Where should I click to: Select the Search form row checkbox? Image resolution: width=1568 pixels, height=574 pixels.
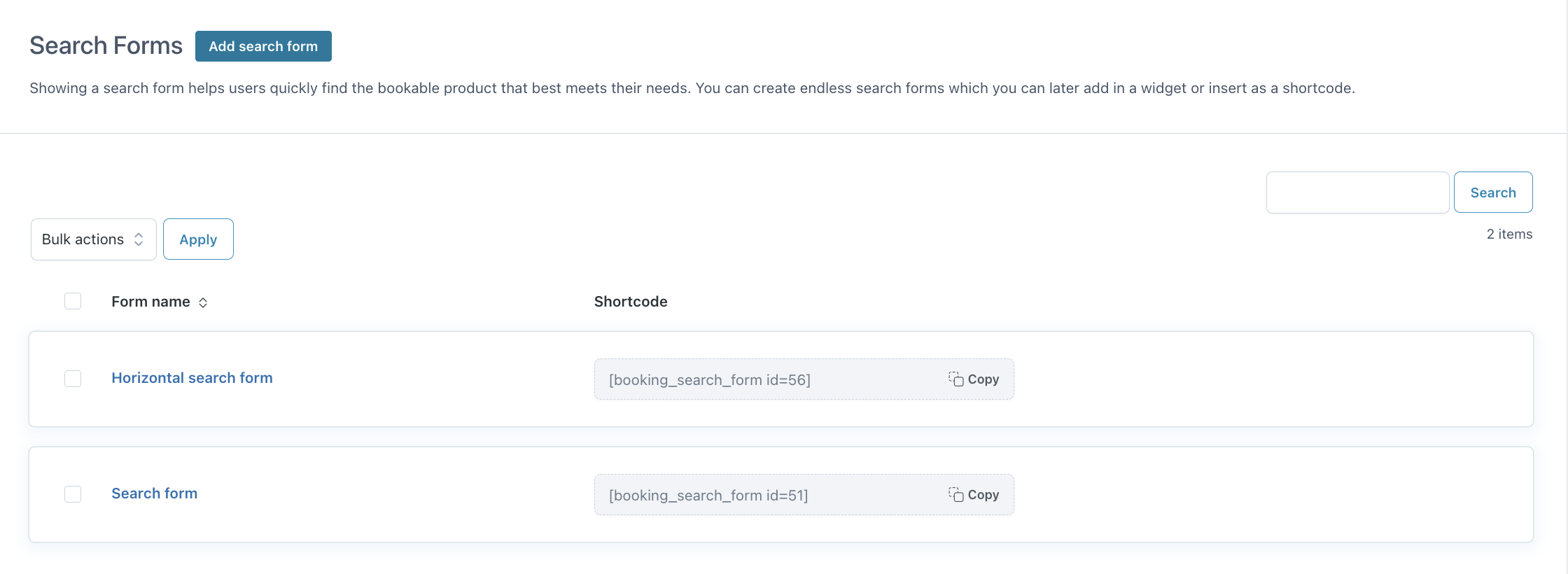(x=73, y=494)
